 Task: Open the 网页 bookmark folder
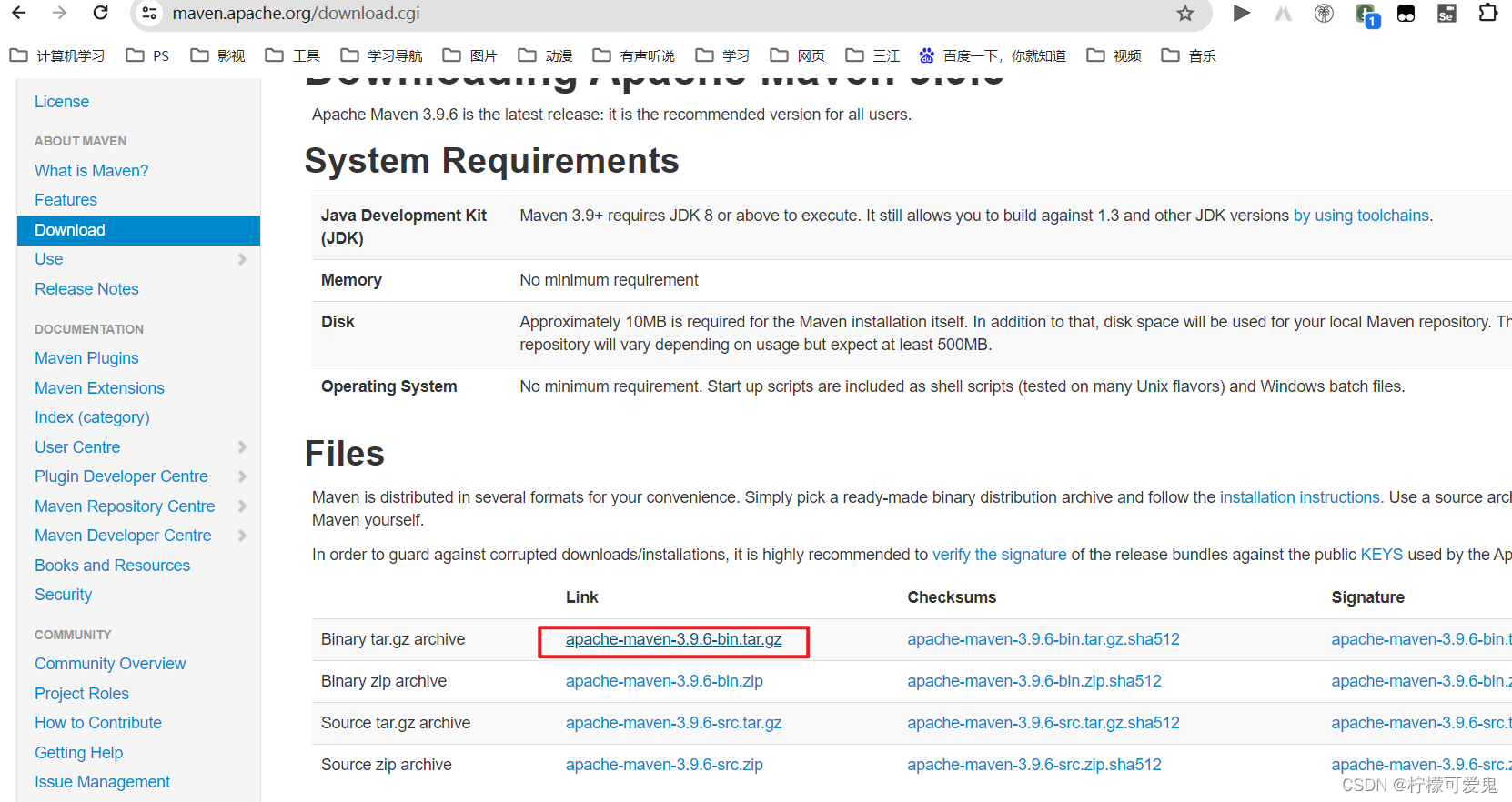pyautogui.click(x=798, y=55)
